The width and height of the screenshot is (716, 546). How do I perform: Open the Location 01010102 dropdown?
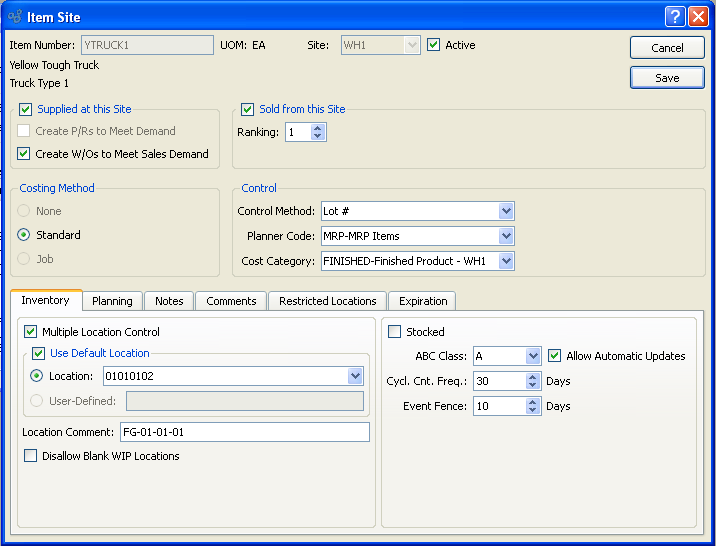tap(355, 376)
